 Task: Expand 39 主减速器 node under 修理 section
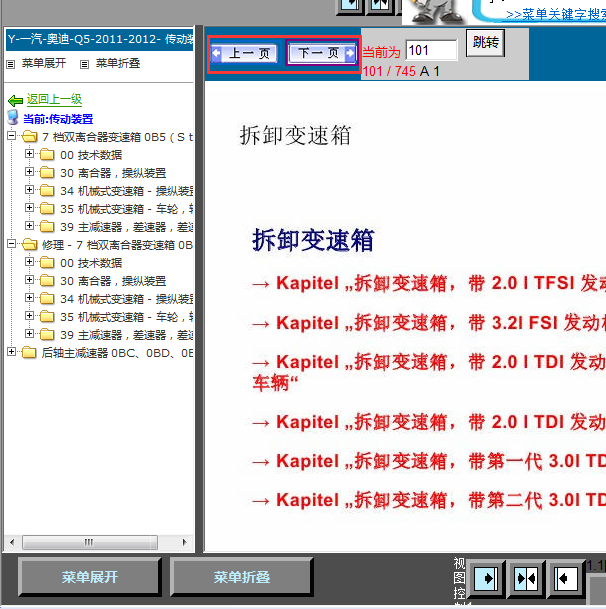point(29,334)
